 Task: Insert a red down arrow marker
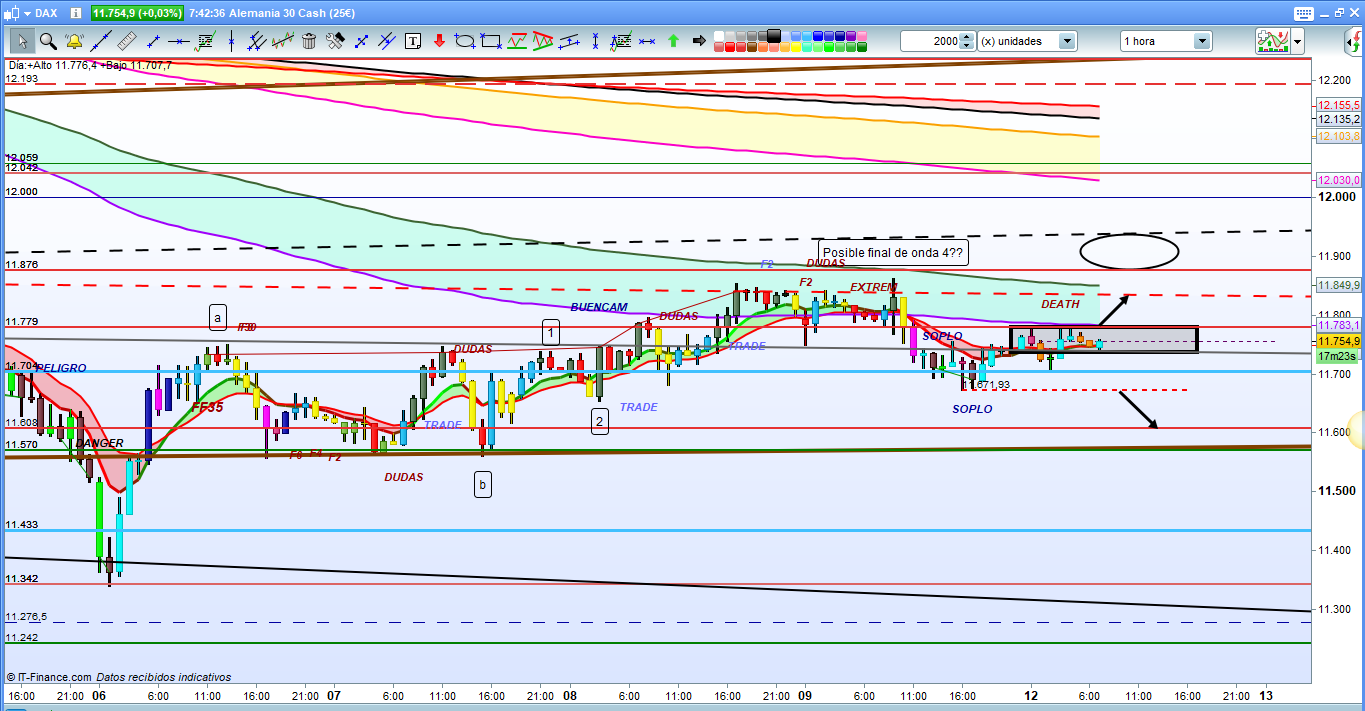tap(439, 41)
